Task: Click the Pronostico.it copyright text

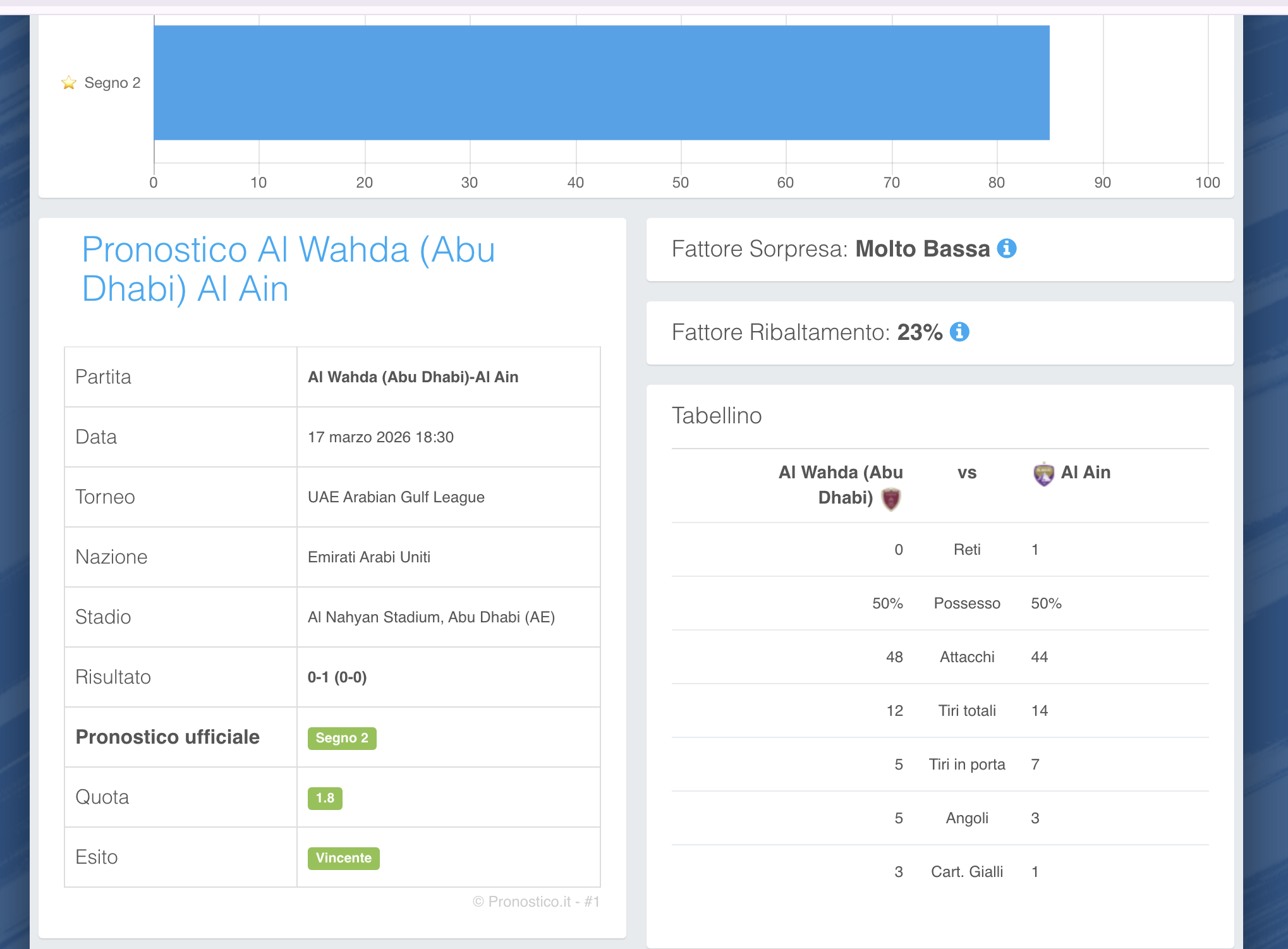Action: pos(535,902)
